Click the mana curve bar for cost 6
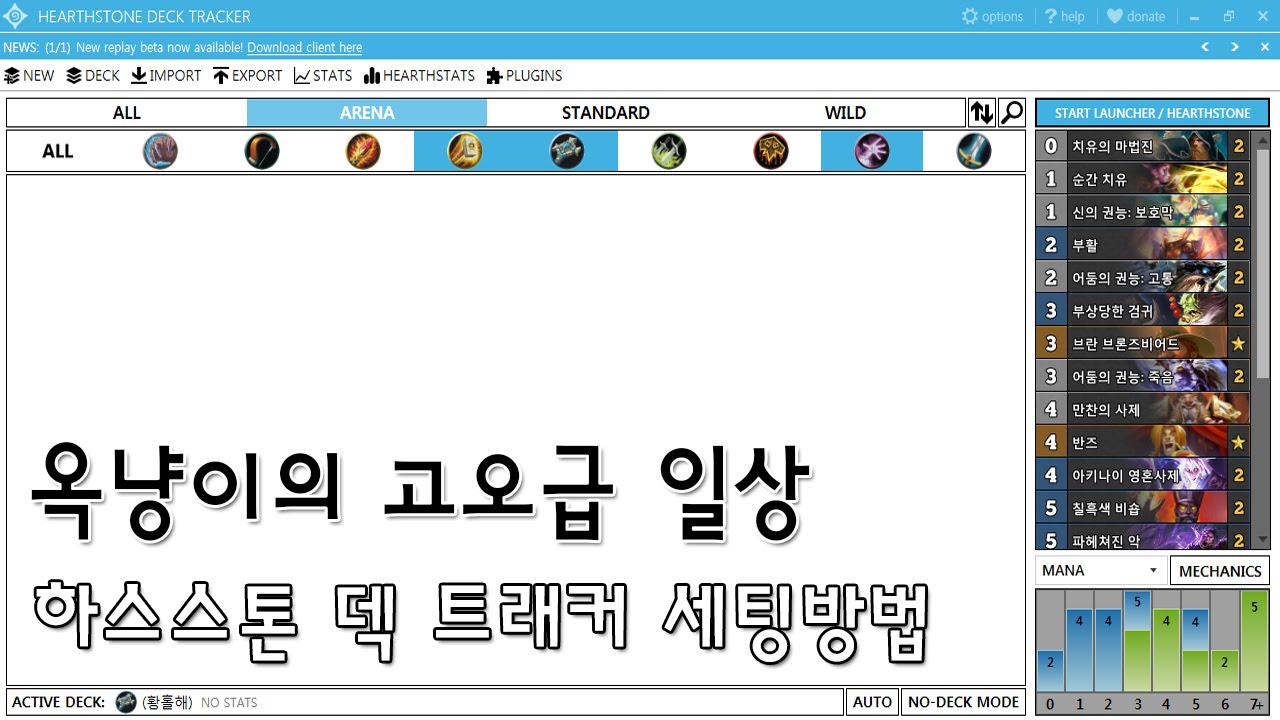The width and height of the screenshot is (1280, 720). 1225,671
